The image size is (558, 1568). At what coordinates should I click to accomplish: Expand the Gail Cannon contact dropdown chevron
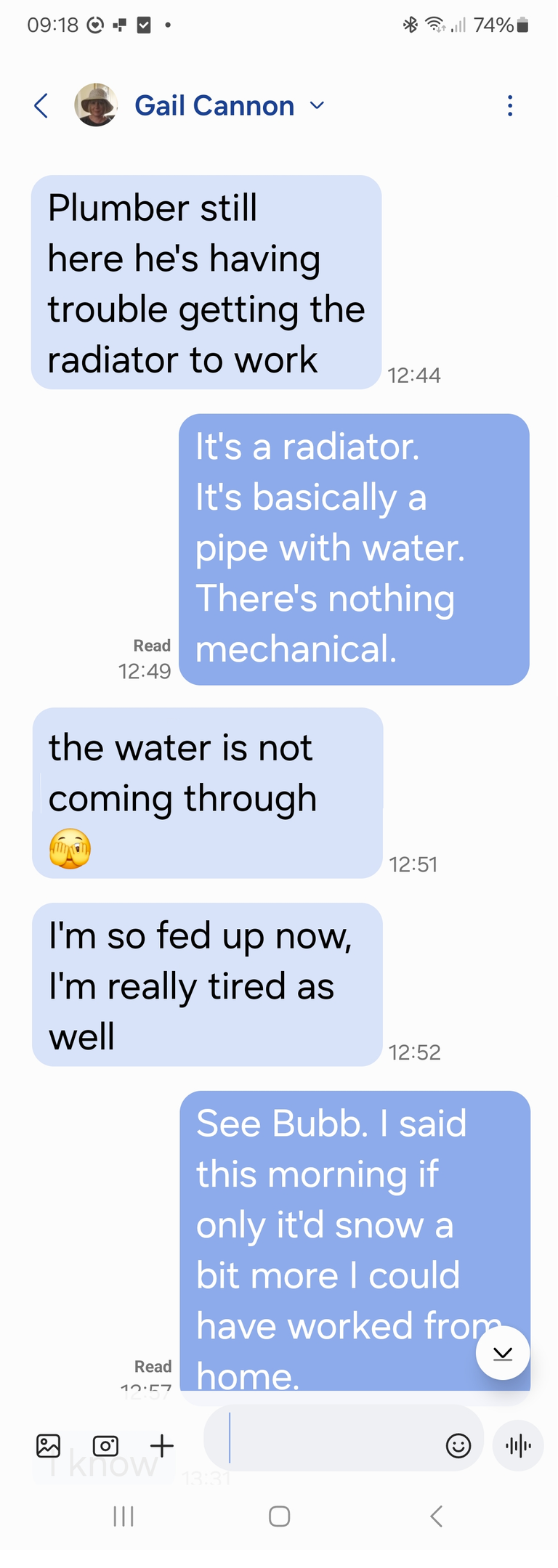pos(317,105)
